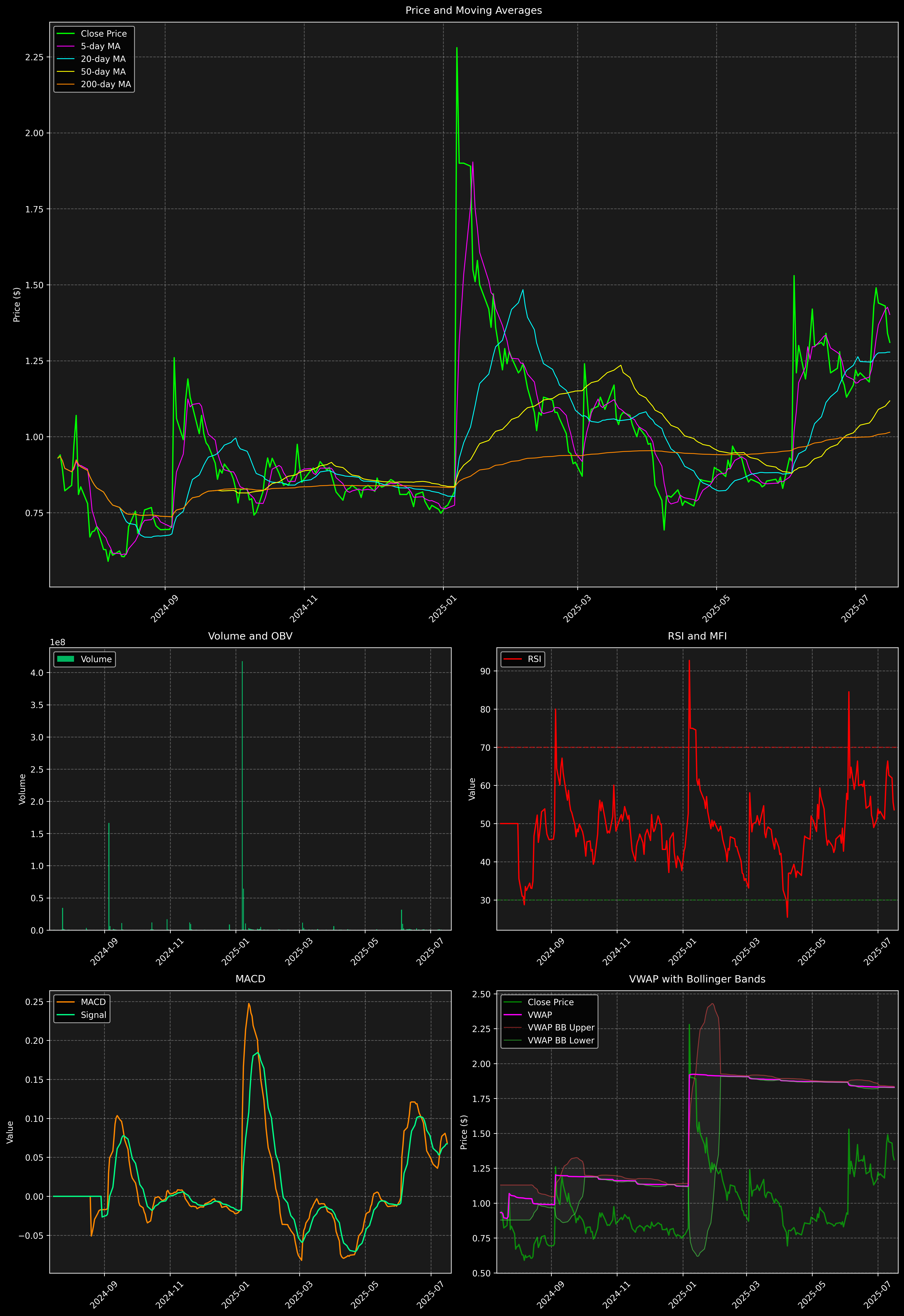This screenshot has height=1316, width=904.
Task: Click the 'Volume and OBV' chart title
Action: 250,636
